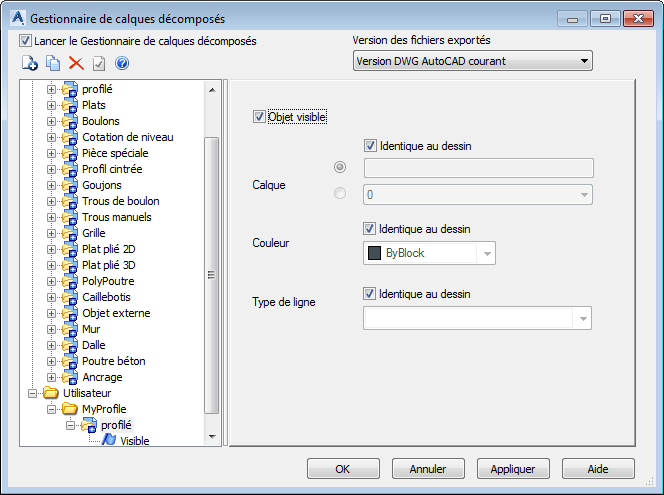Expand the Dalle tree node
The height and width of the screenshot is (495, 664).
(51, 345)
